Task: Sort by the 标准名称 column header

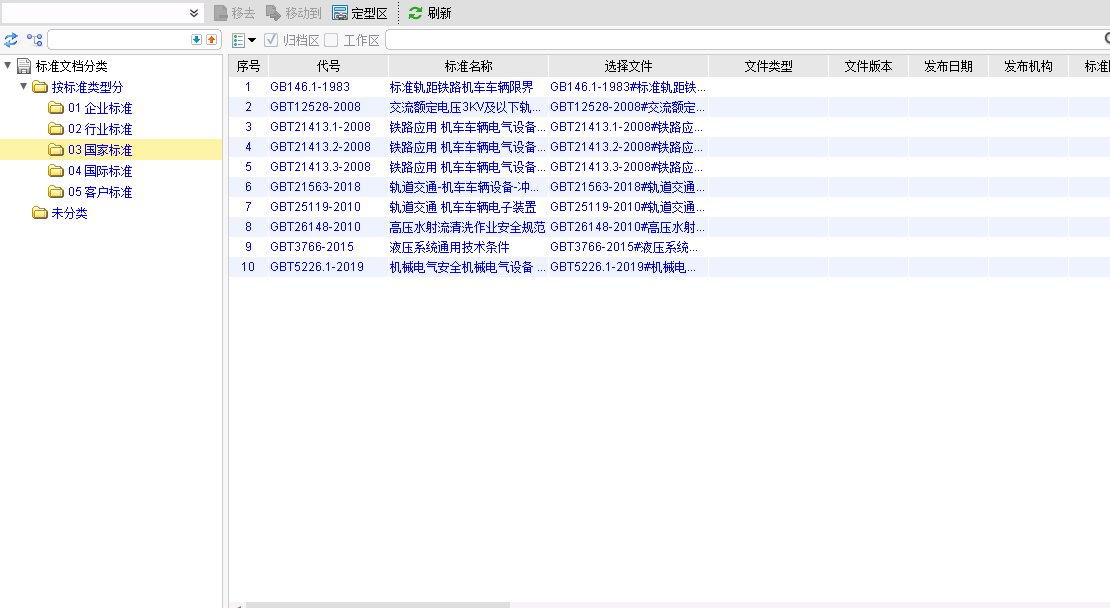Action: (468, 66)
